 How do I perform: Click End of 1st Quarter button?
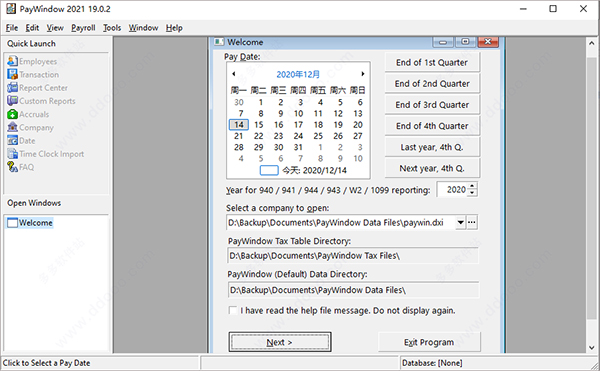[x=432, y=62]
